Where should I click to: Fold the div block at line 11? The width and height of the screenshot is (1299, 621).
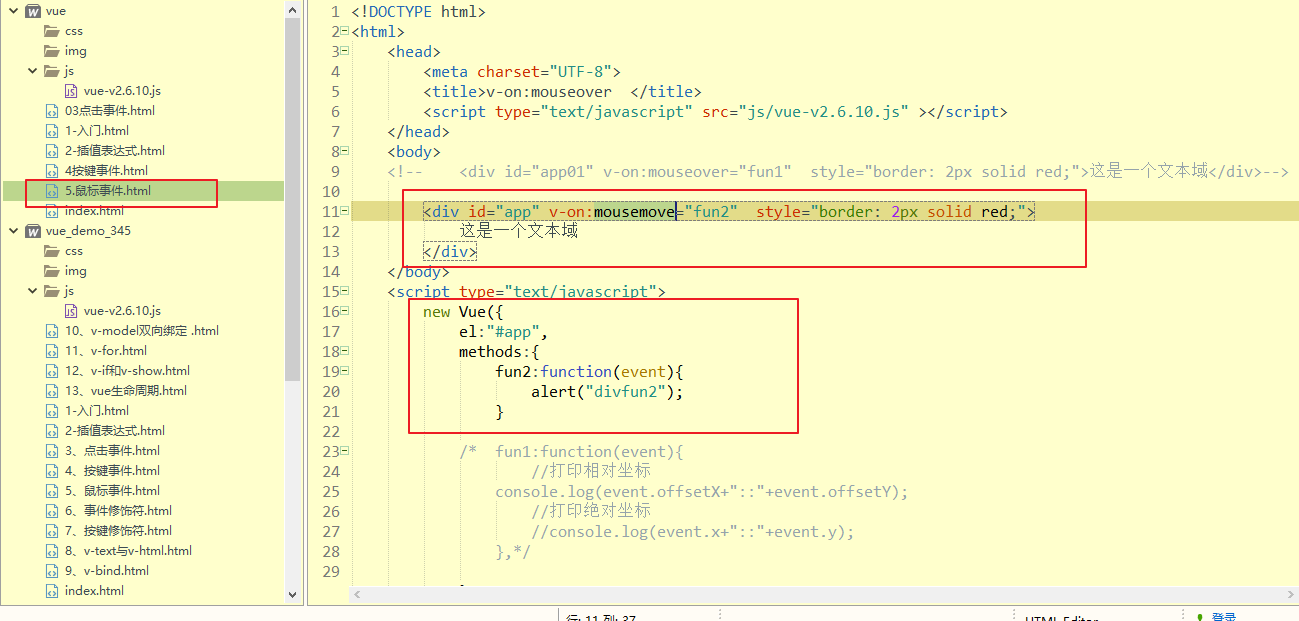click(344, 211)
